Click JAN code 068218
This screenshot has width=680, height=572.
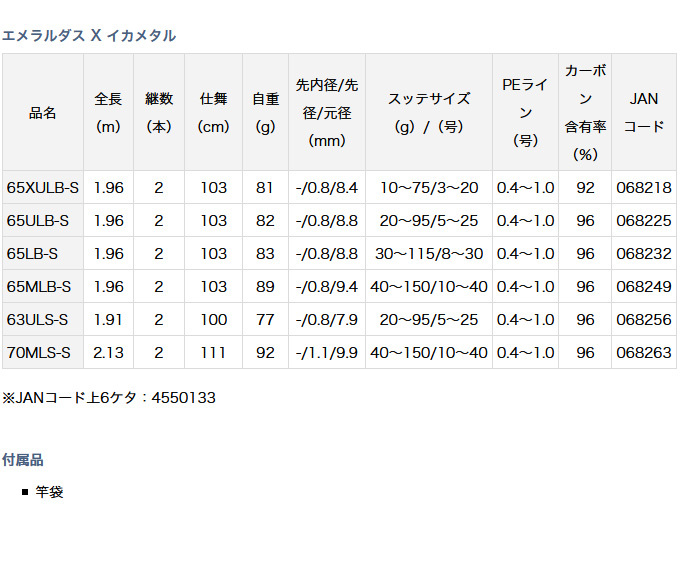(644, 188)
